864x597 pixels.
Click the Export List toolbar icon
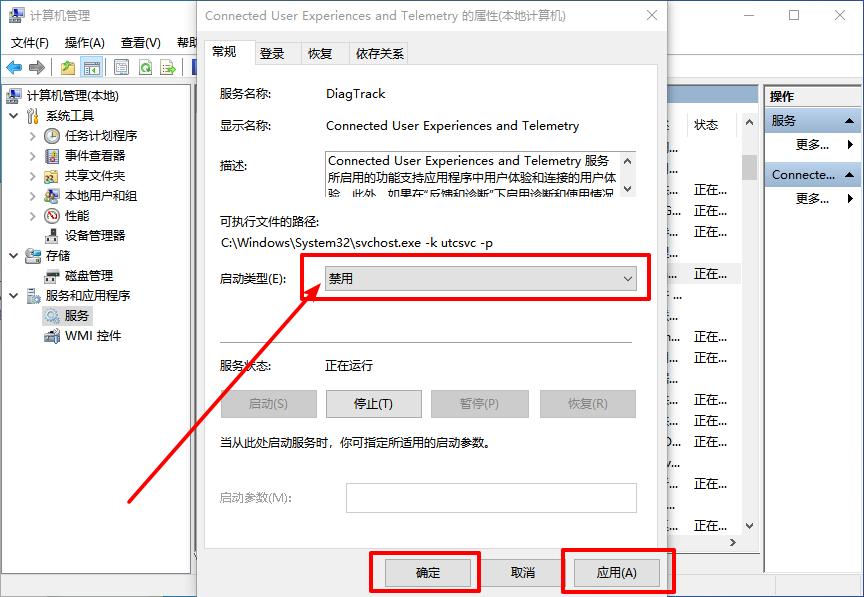[x=169, y=67]
